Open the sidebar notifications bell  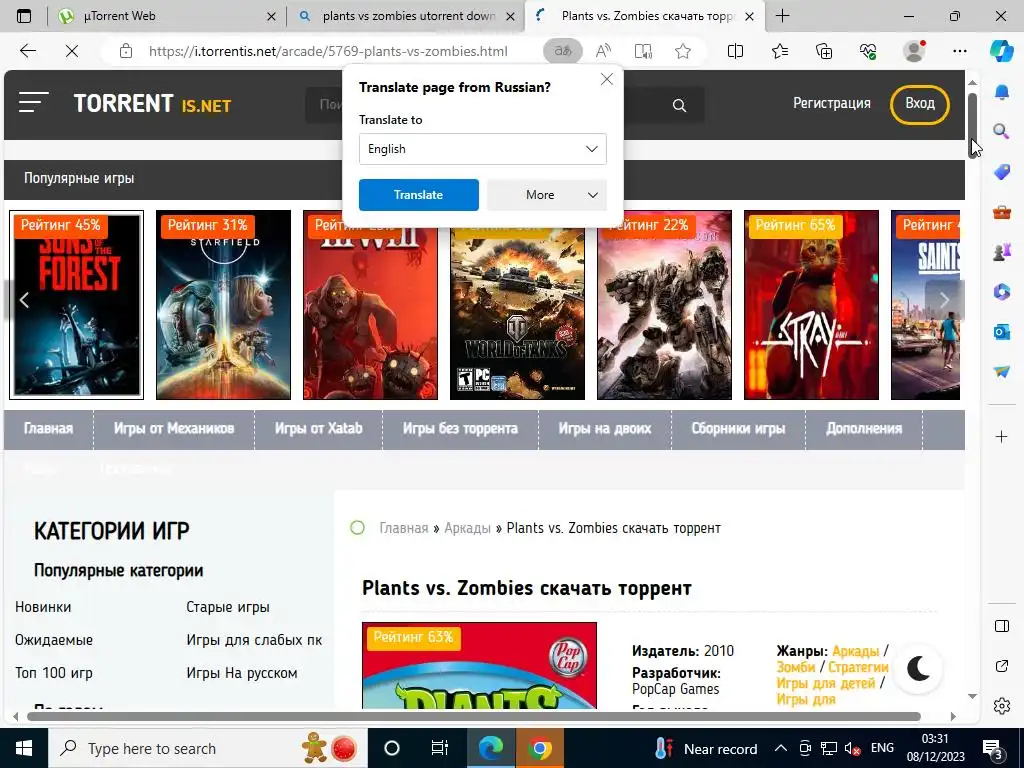pos(1002,92)
